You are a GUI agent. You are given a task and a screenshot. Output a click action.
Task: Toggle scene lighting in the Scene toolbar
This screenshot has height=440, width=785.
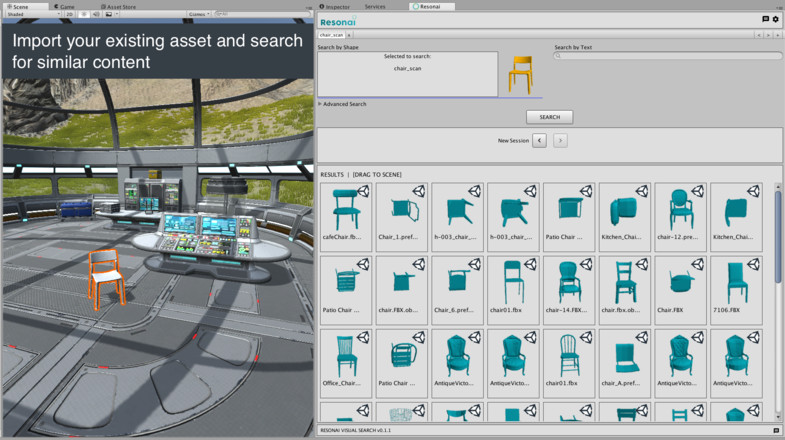click(x=84, y=14)
